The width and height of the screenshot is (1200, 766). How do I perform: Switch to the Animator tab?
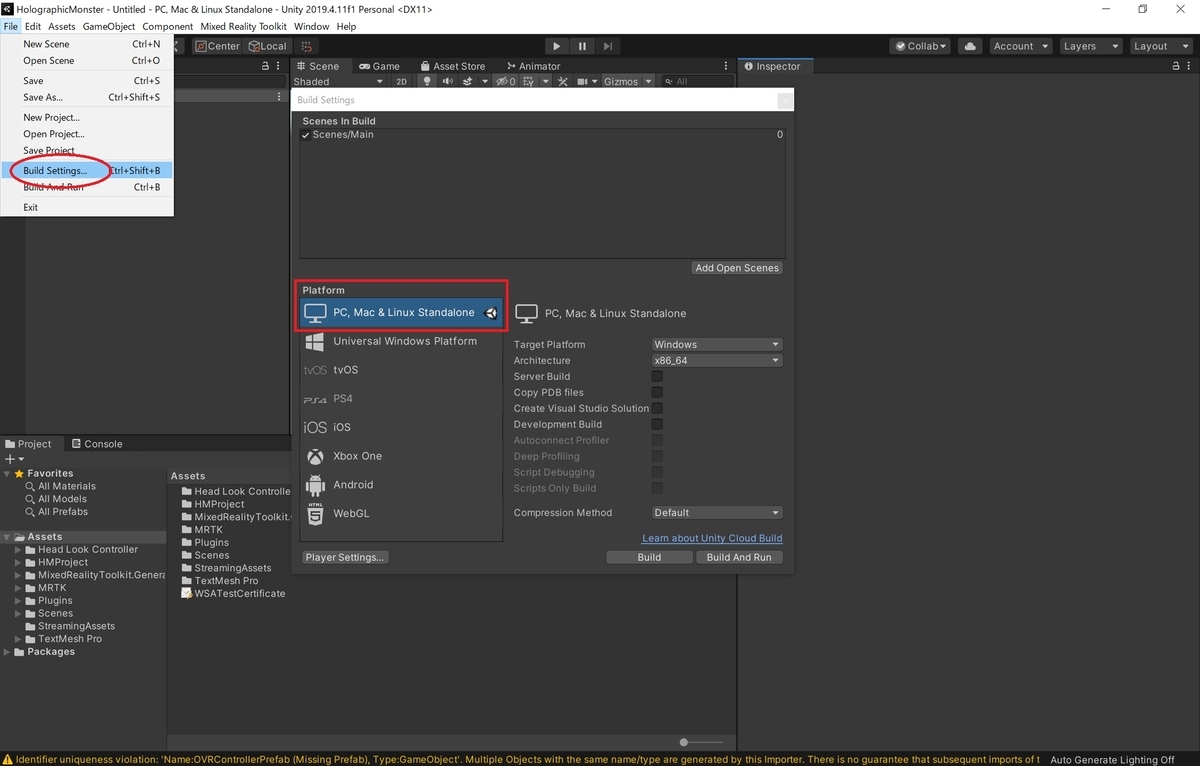tap(533, 66)
